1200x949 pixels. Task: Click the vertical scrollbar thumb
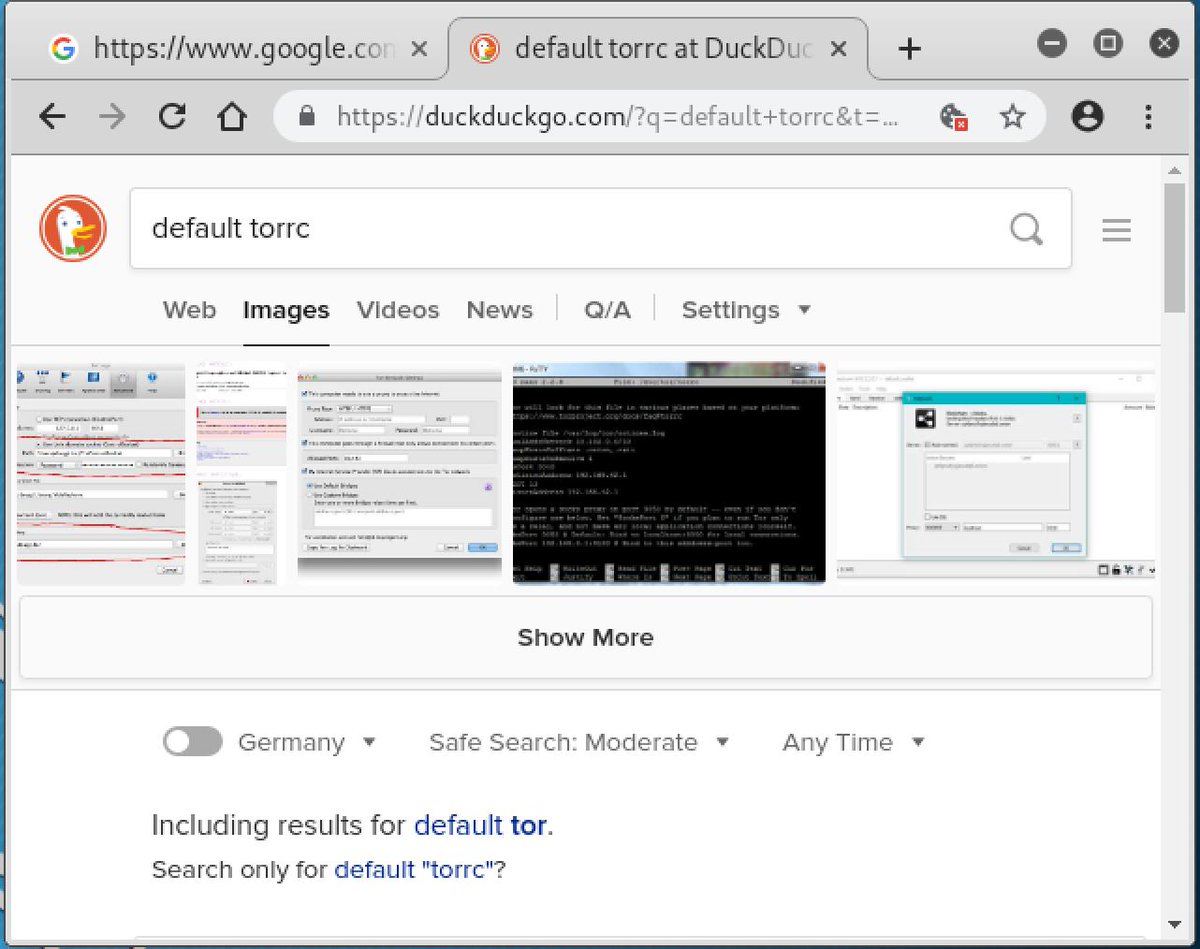tap(1176, 248)
